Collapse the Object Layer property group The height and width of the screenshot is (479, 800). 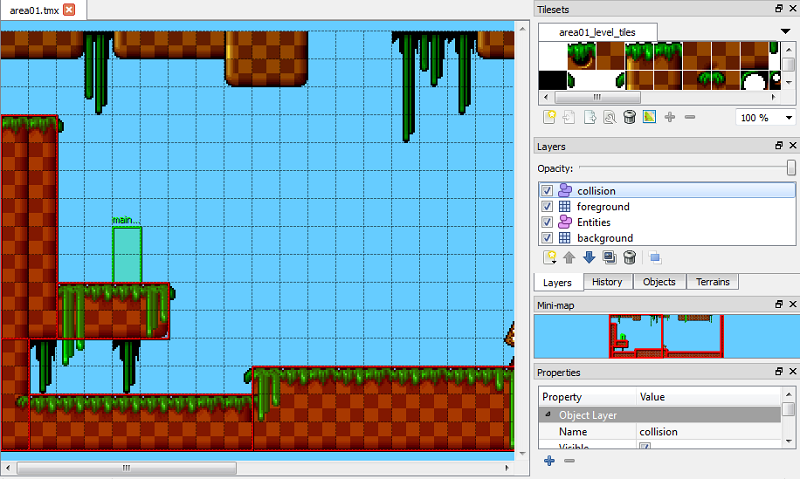click(x=548, y=414)
